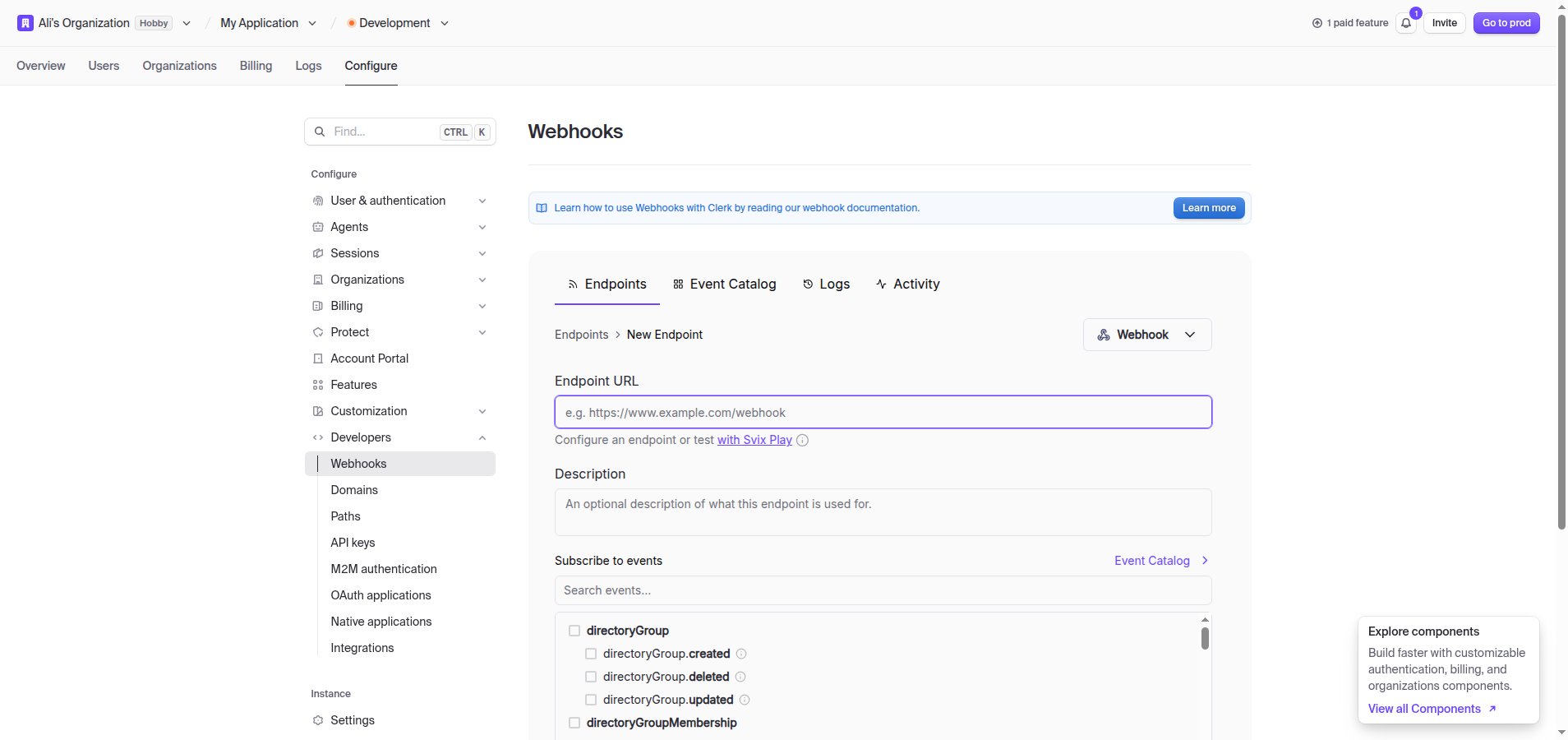Click the User & authentication fingerprint icon
This screenshot has height=740, width=1568.
(x=318, y=201)
